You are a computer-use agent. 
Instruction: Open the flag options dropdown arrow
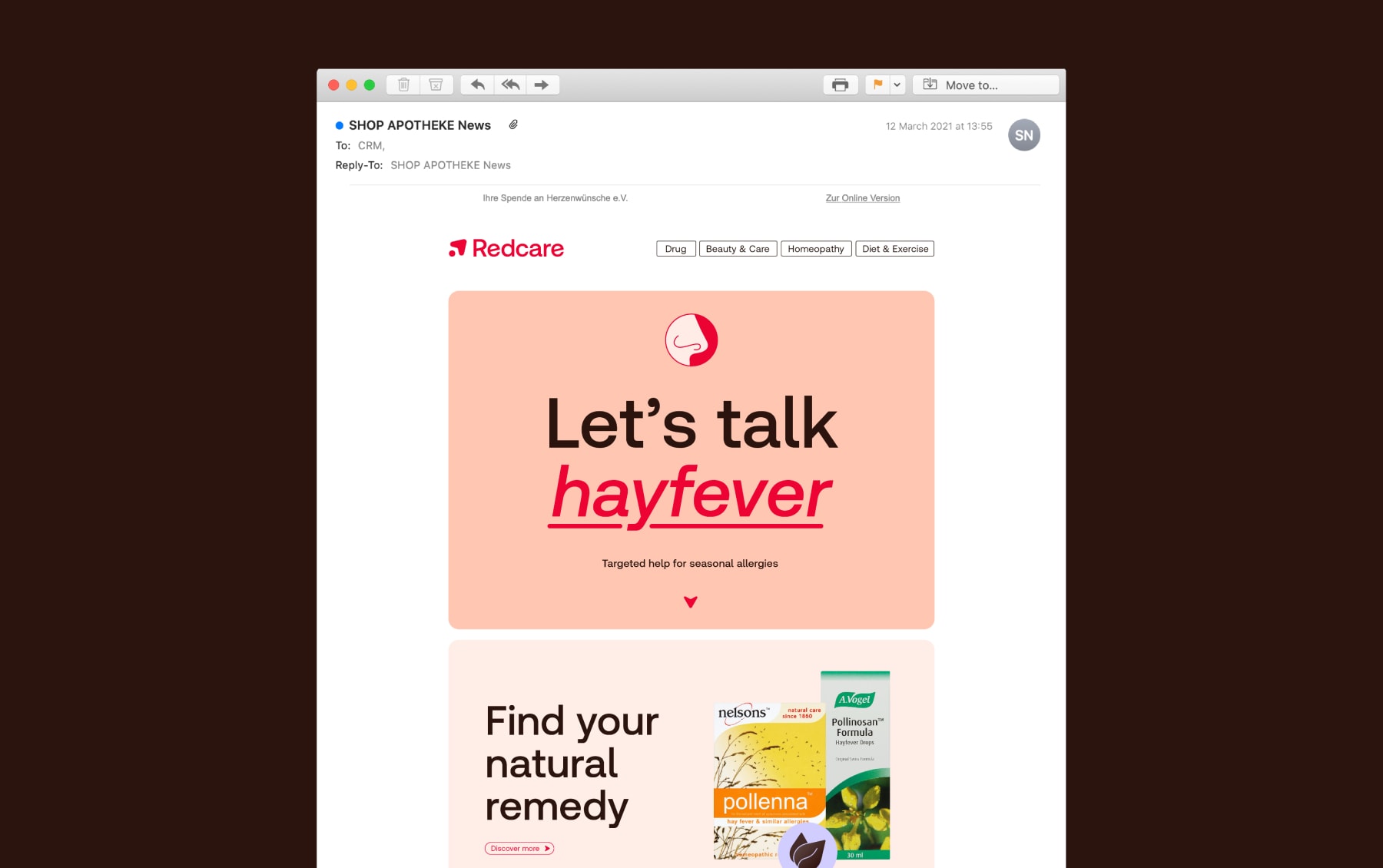(897, 84)
